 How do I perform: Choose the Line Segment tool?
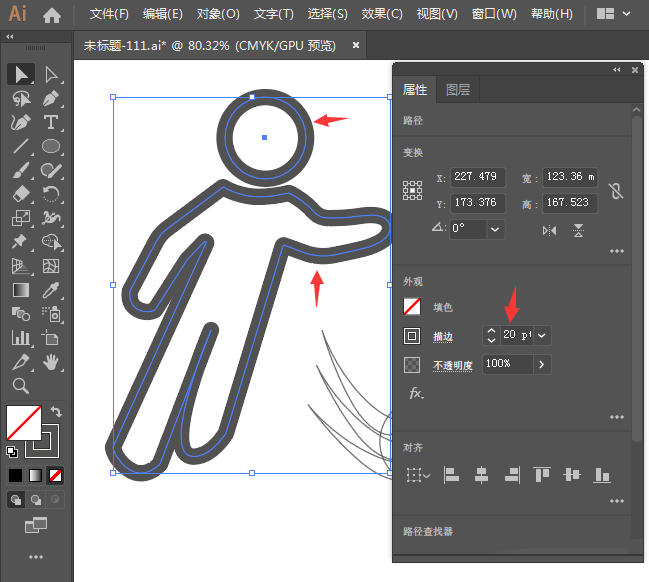point(21,147)
